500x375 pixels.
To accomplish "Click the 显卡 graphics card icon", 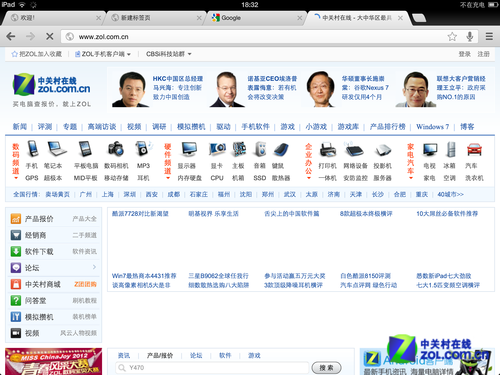I will point(217,149).
